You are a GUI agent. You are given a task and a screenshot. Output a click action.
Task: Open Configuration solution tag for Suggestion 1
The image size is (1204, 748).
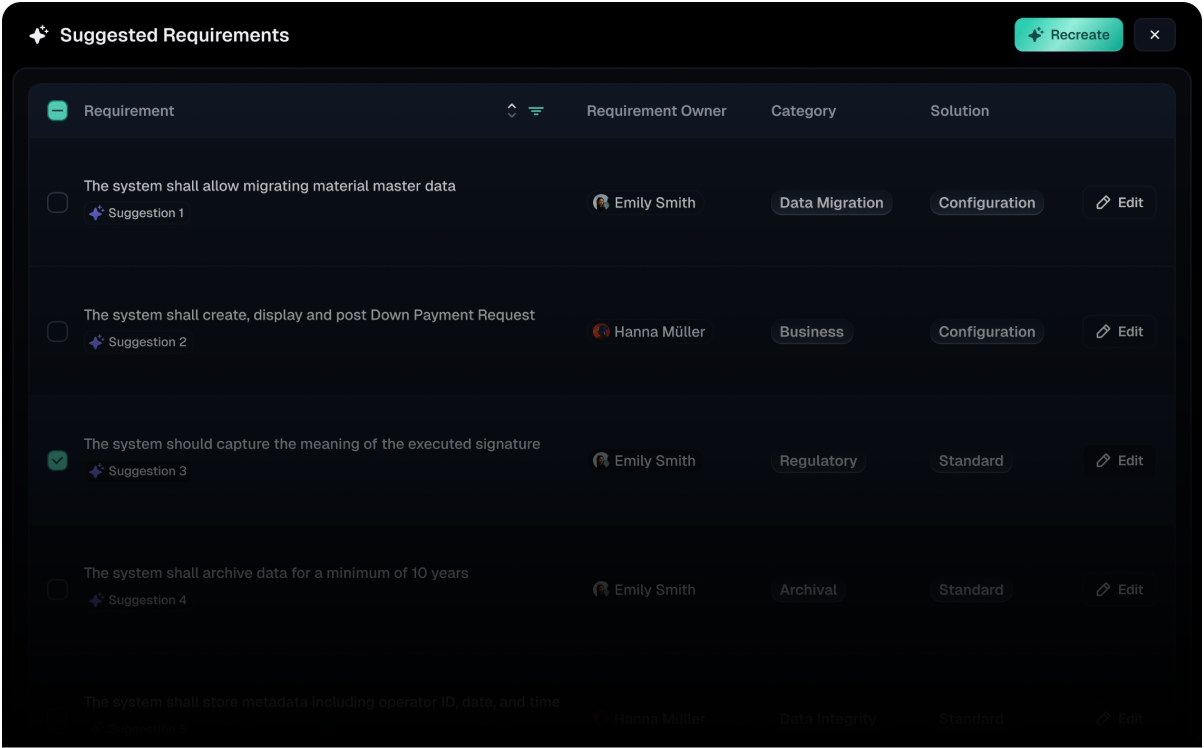(x=986, y=203)
